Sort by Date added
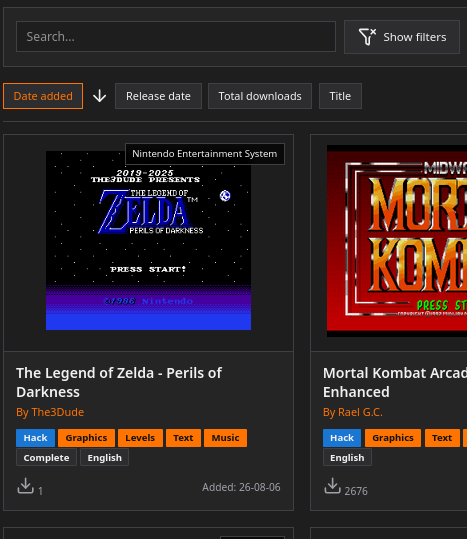This screenshot has height=539, width=467. [x=43, y=96]
